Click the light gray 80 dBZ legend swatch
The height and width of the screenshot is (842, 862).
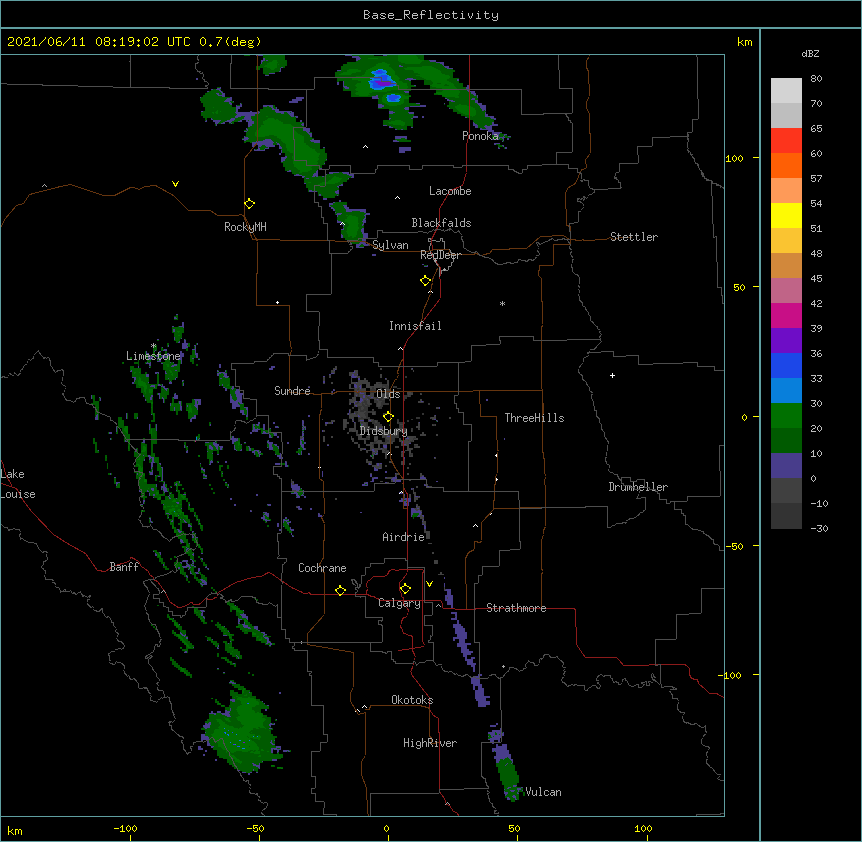click(786, 91)
